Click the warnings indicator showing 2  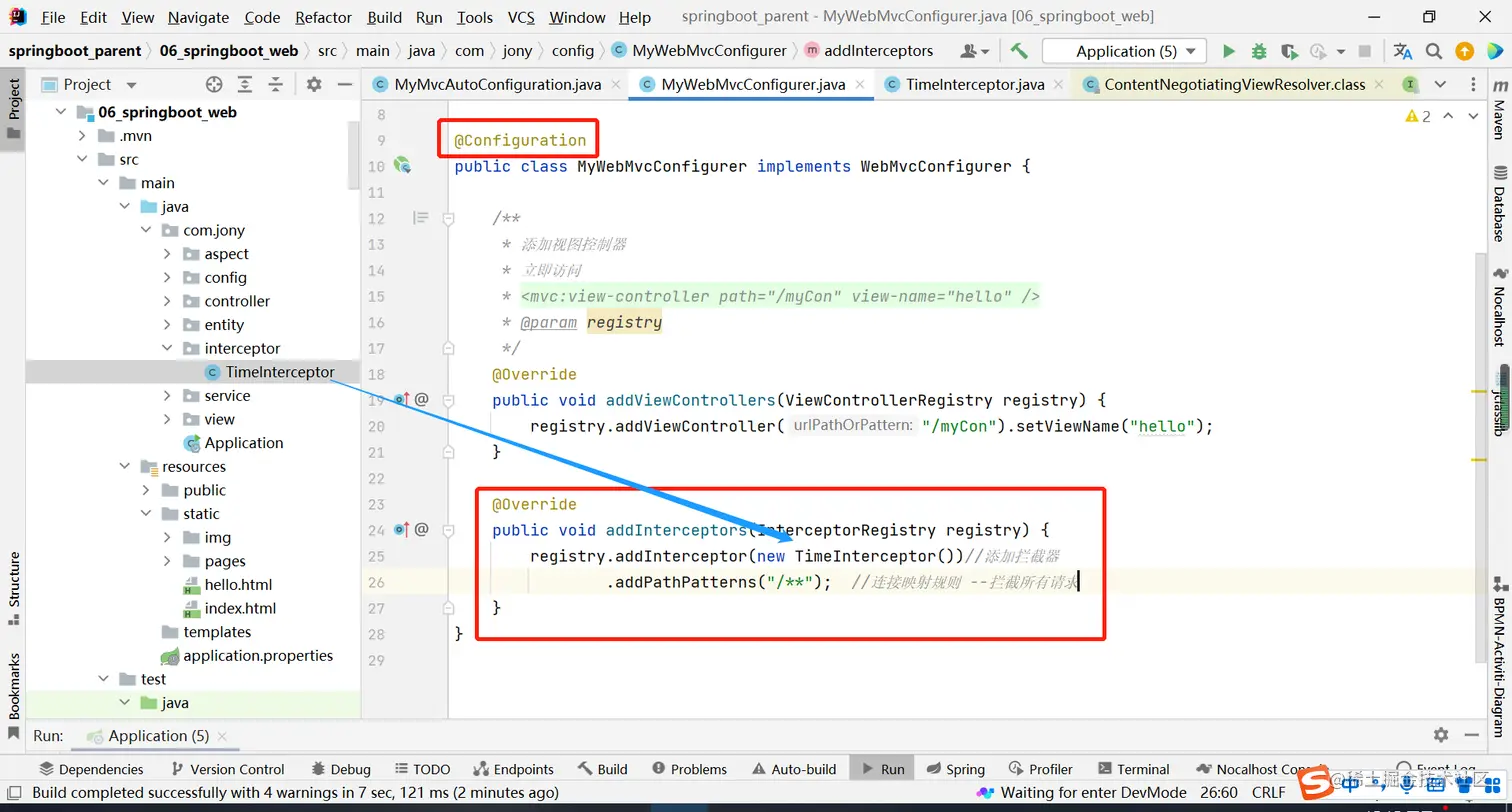point(1418,116)
